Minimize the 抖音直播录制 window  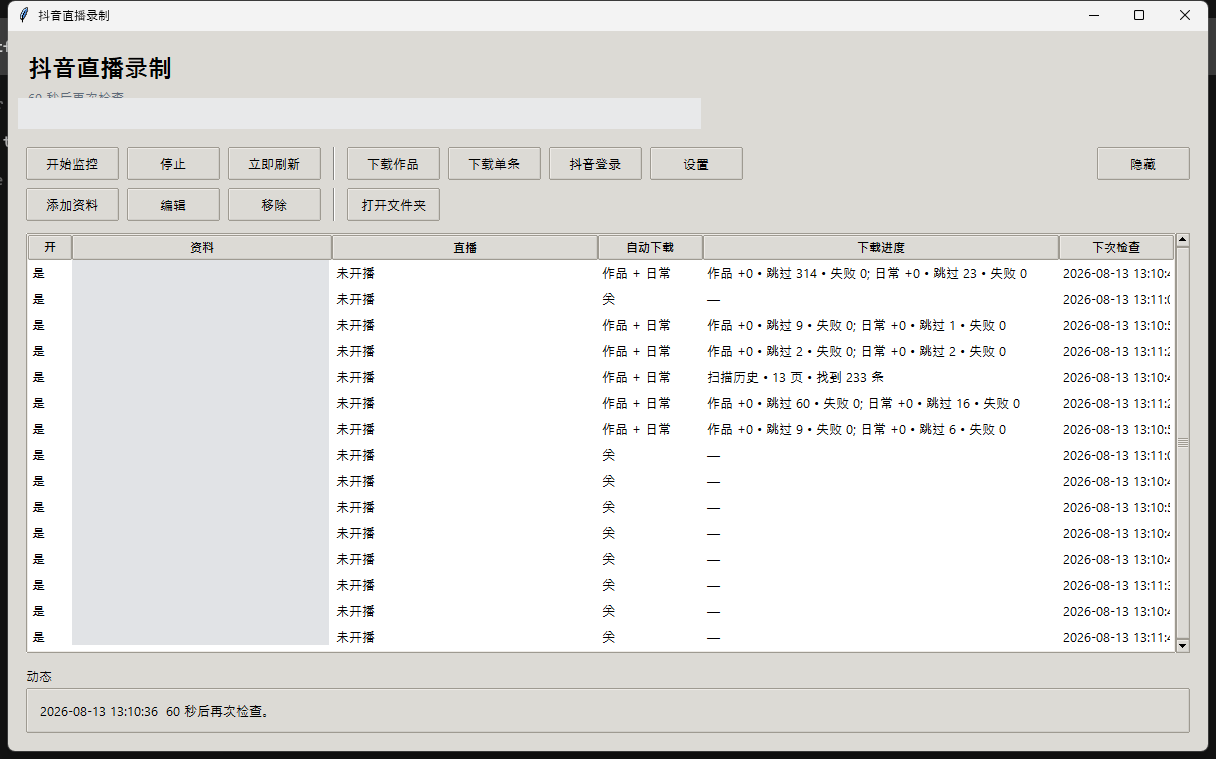click(x=1093, y=15)
